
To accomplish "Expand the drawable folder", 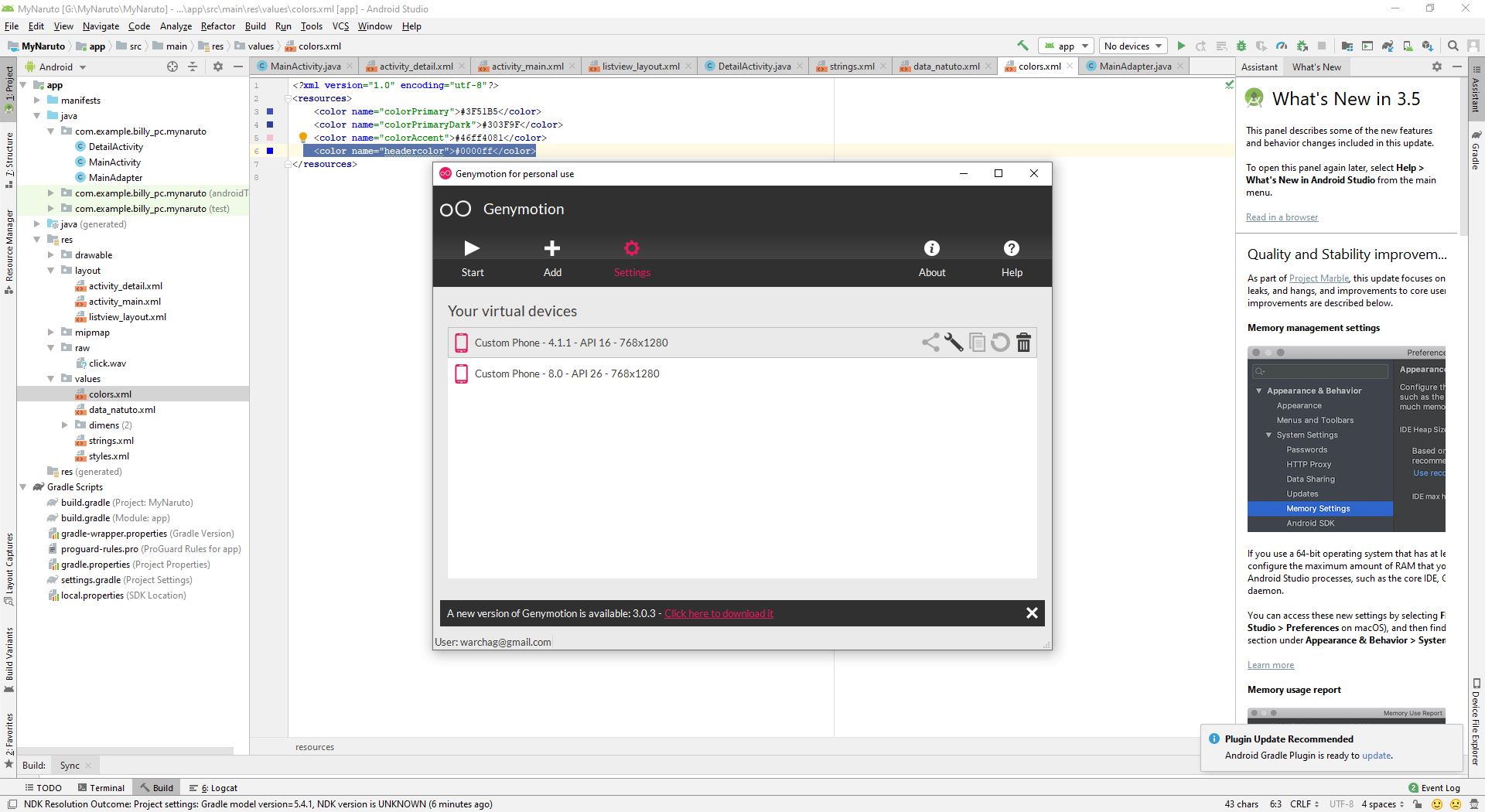I will [x=51, y=255].
